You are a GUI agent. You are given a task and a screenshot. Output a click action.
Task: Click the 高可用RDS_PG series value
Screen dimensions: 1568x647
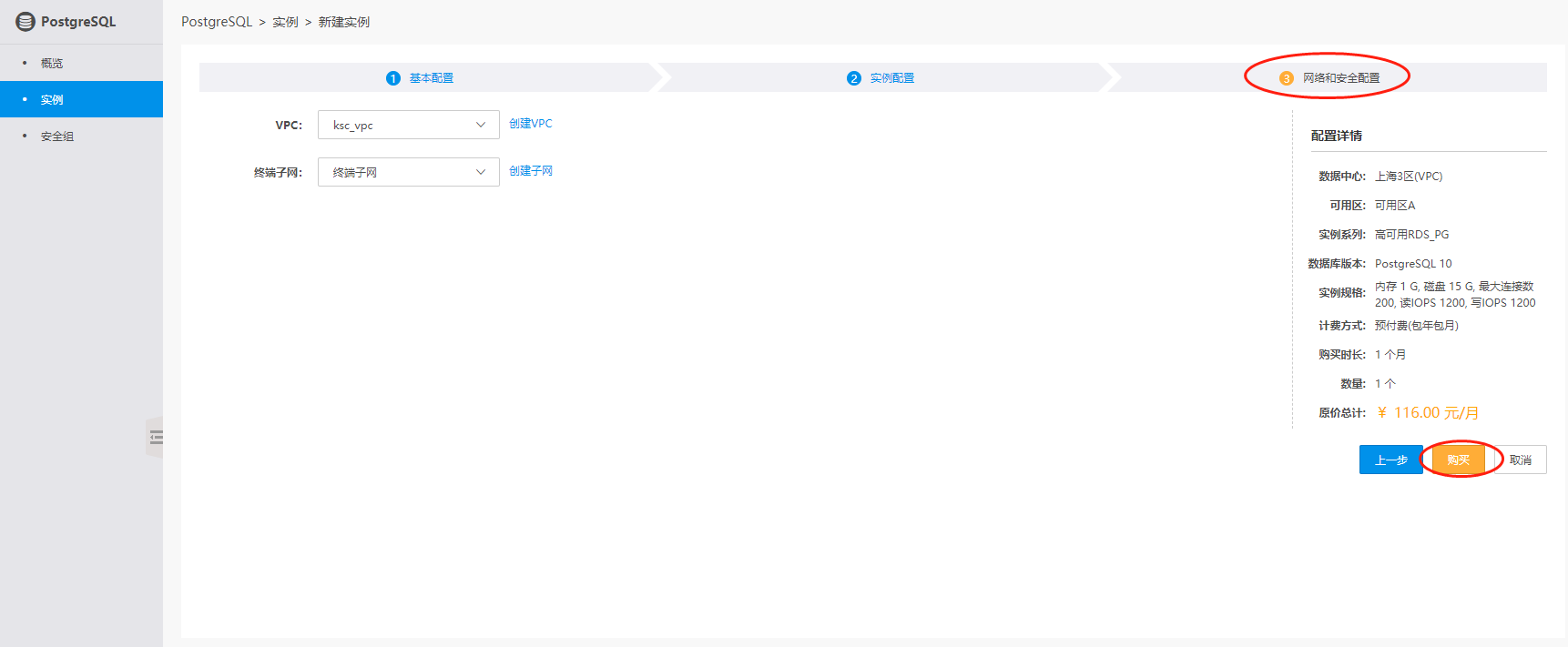coord(1412,235)
